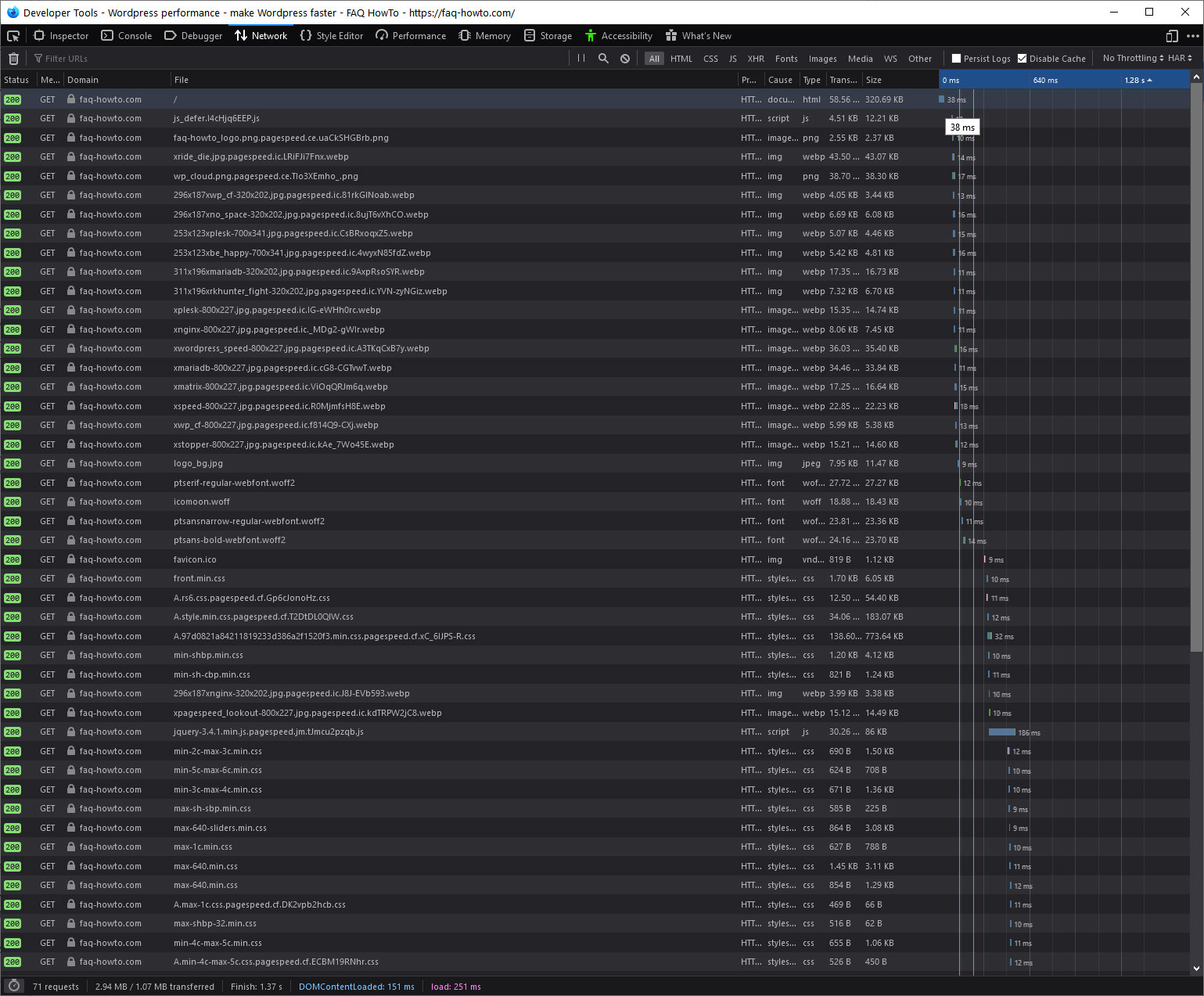Open the Inspector panel
Viewport: 1204px width, 996px height.
[61, 36]
